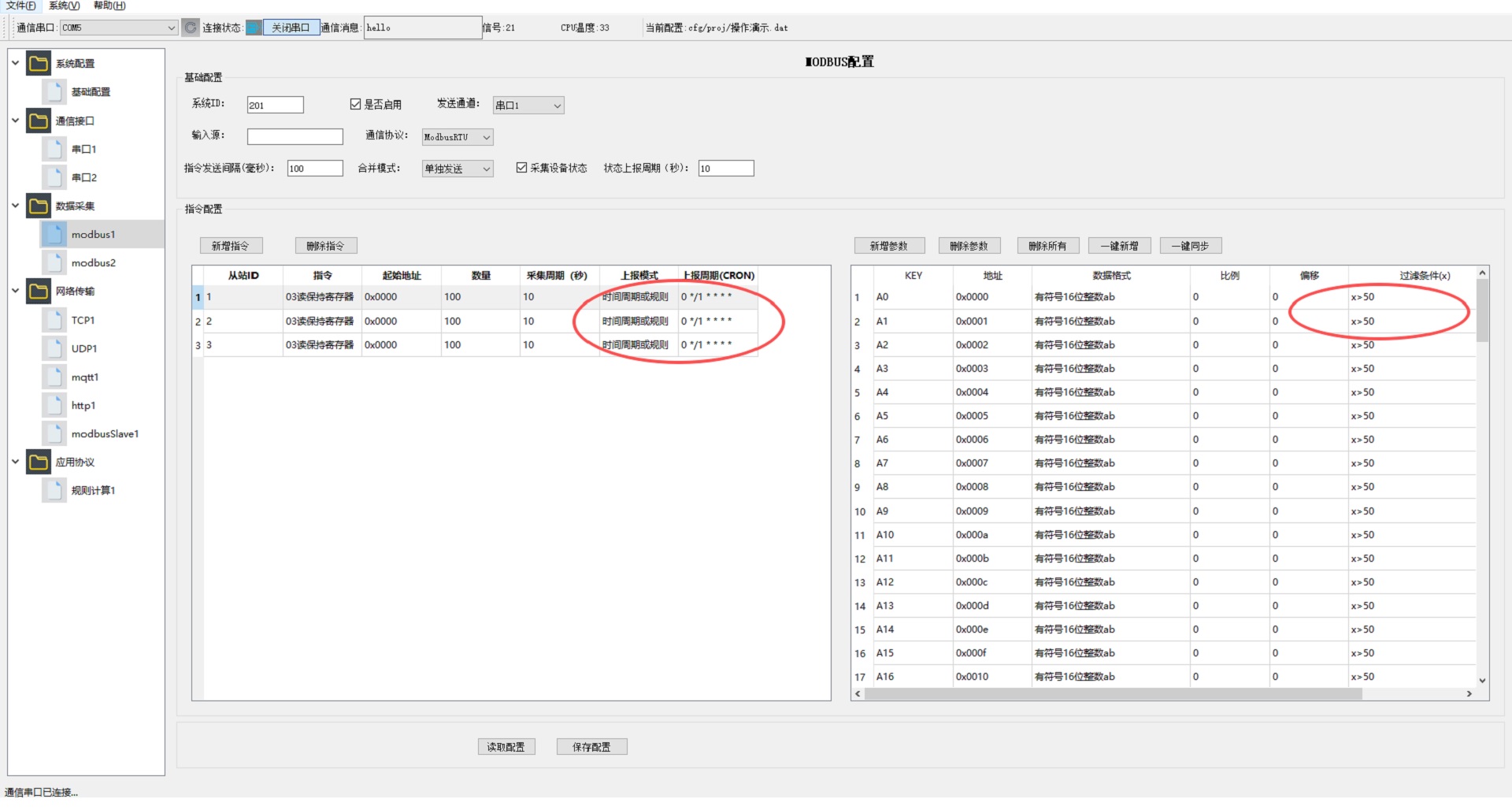Open the 帮助(H) menu
Image resolution: width=1512 pixels, height=810 pixels.
coord(109,6)
